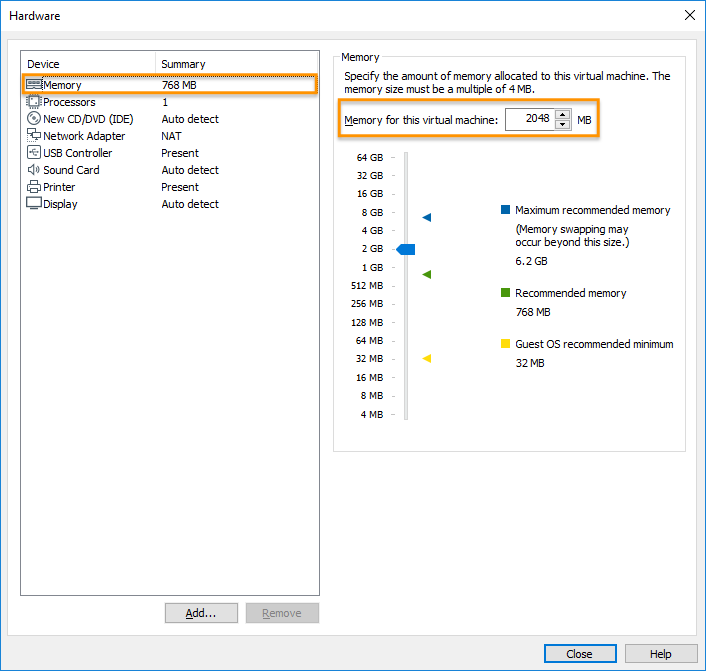Click the blue Maximum recommended memory swatch
This screenshot has height=671, width=706.
click(505, 209)
